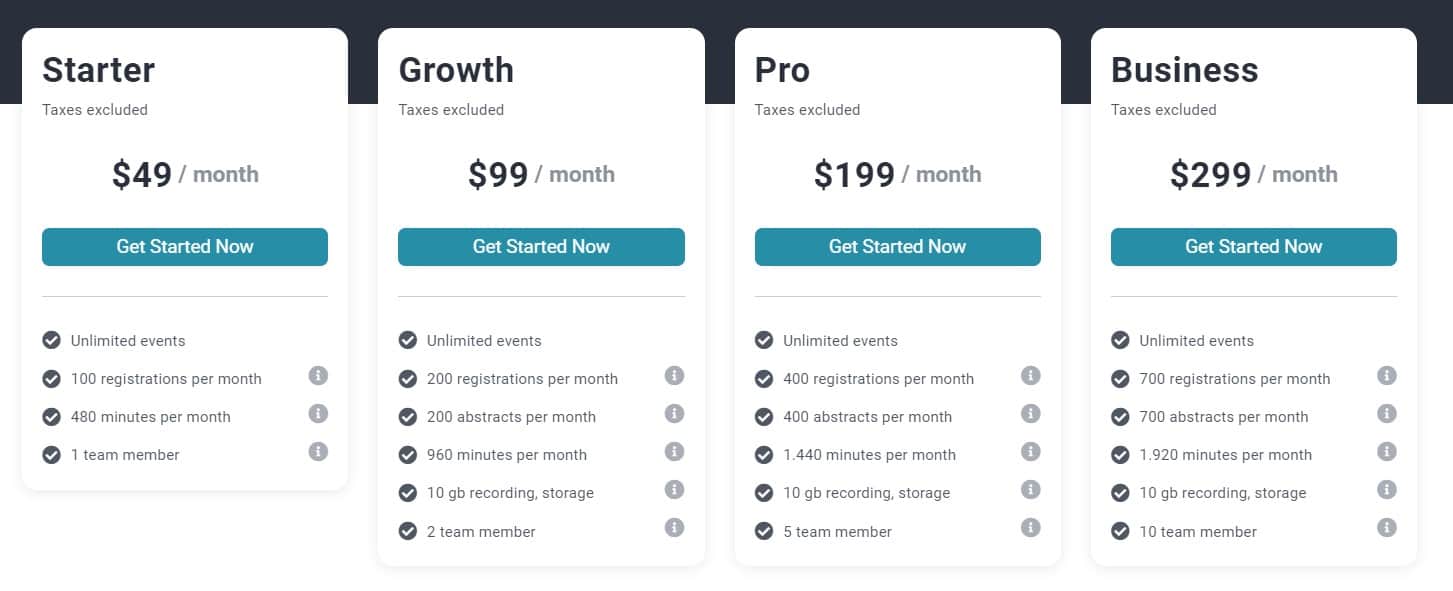Click the info icon for 2 team member
The width and height of the screenshot is (1453, 591).
[675, 529]
